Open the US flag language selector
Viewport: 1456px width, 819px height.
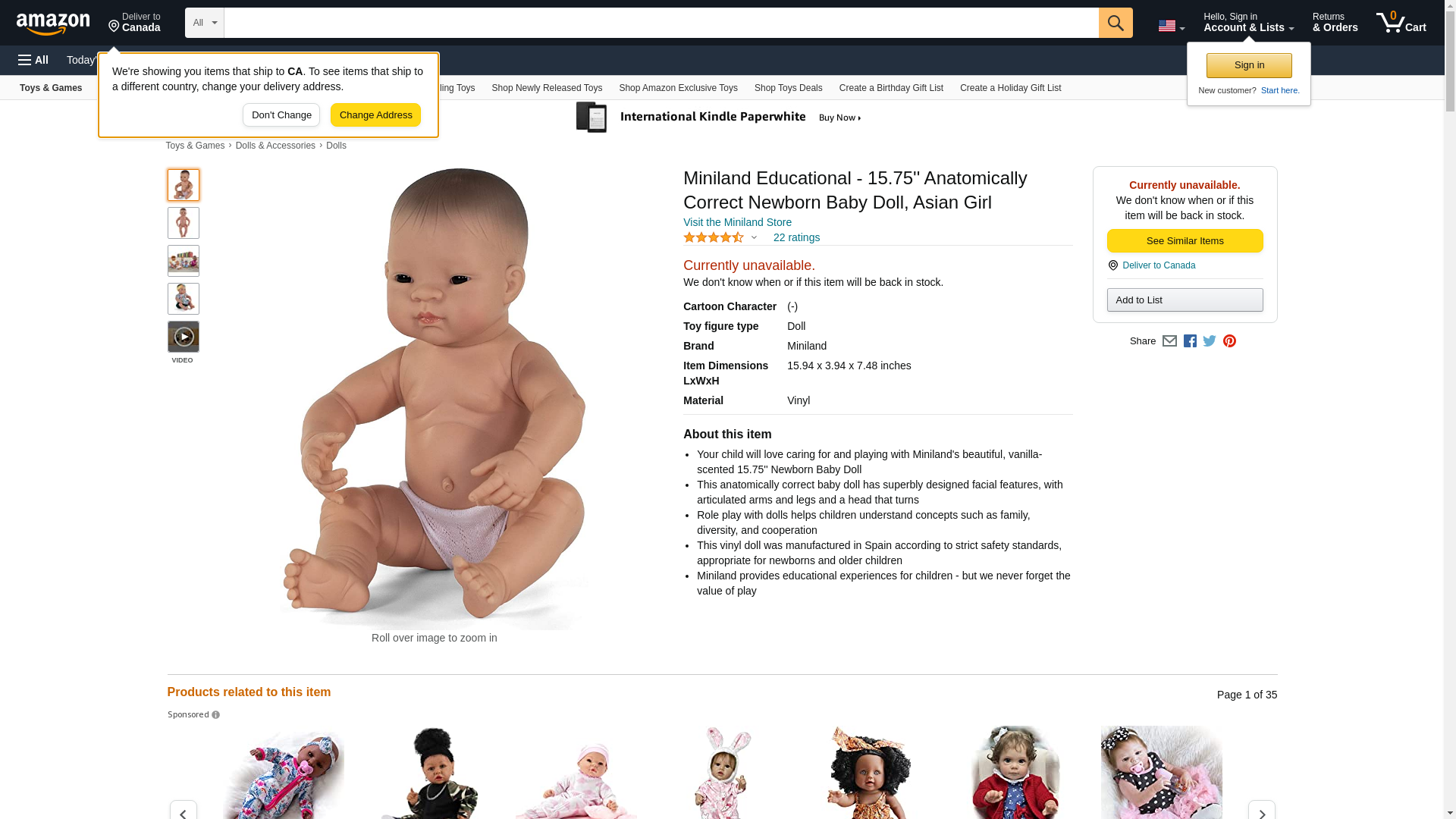click(x=1171, y=26)
